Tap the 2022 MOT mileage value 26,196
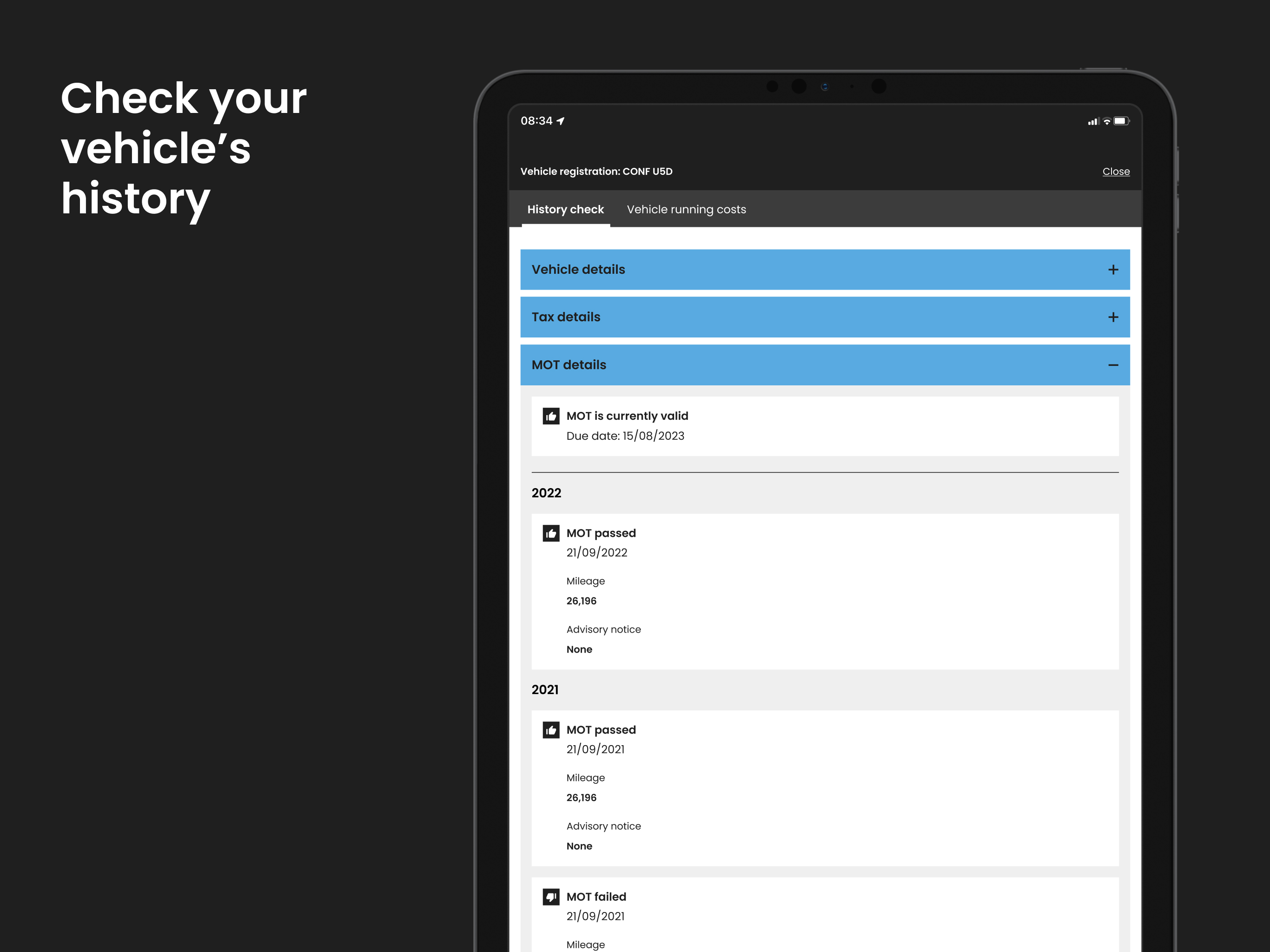 [x=581, y=601]
